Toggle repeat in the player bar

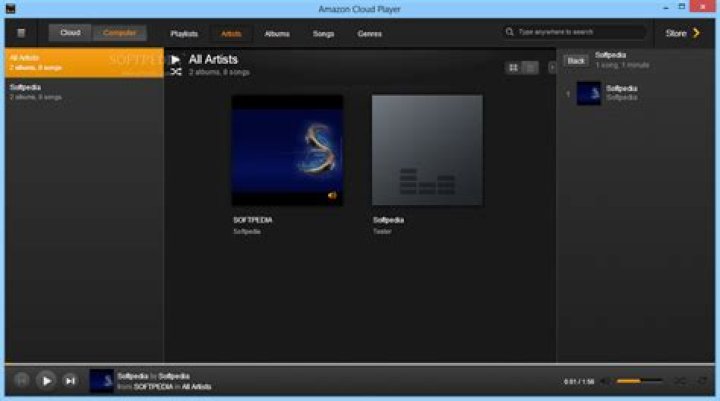tap(702, 381)
